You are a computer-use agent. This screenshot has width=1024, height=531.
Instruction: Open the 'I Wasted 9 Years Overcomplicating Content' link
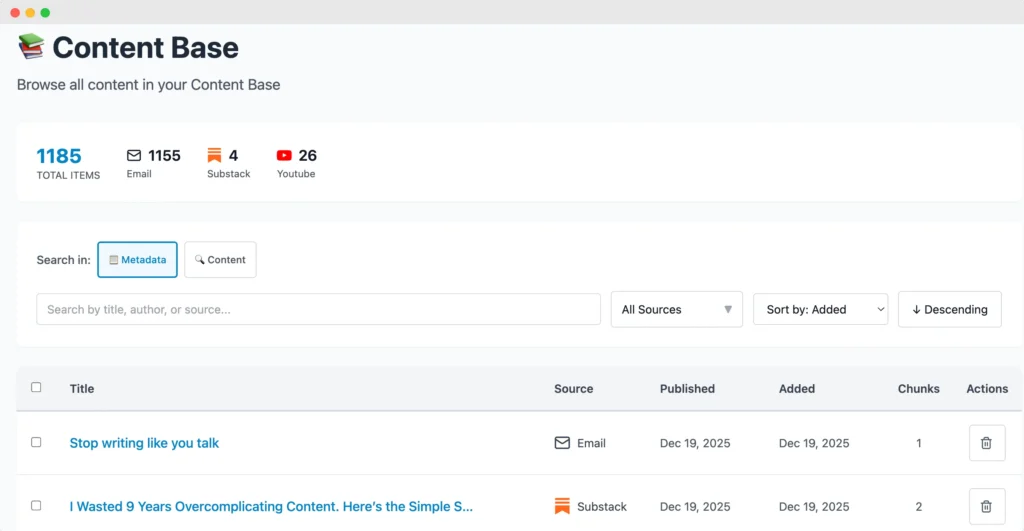(271, 506)
